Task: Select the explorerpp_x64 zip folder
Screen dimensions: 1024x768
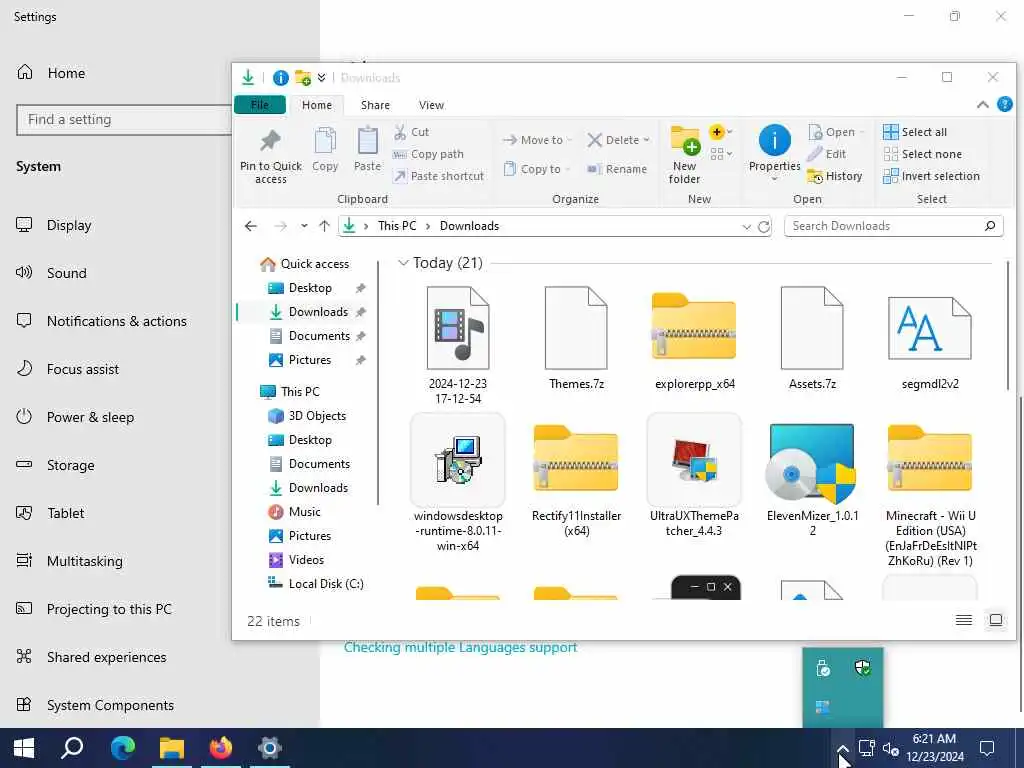Action: coord(694,341)
